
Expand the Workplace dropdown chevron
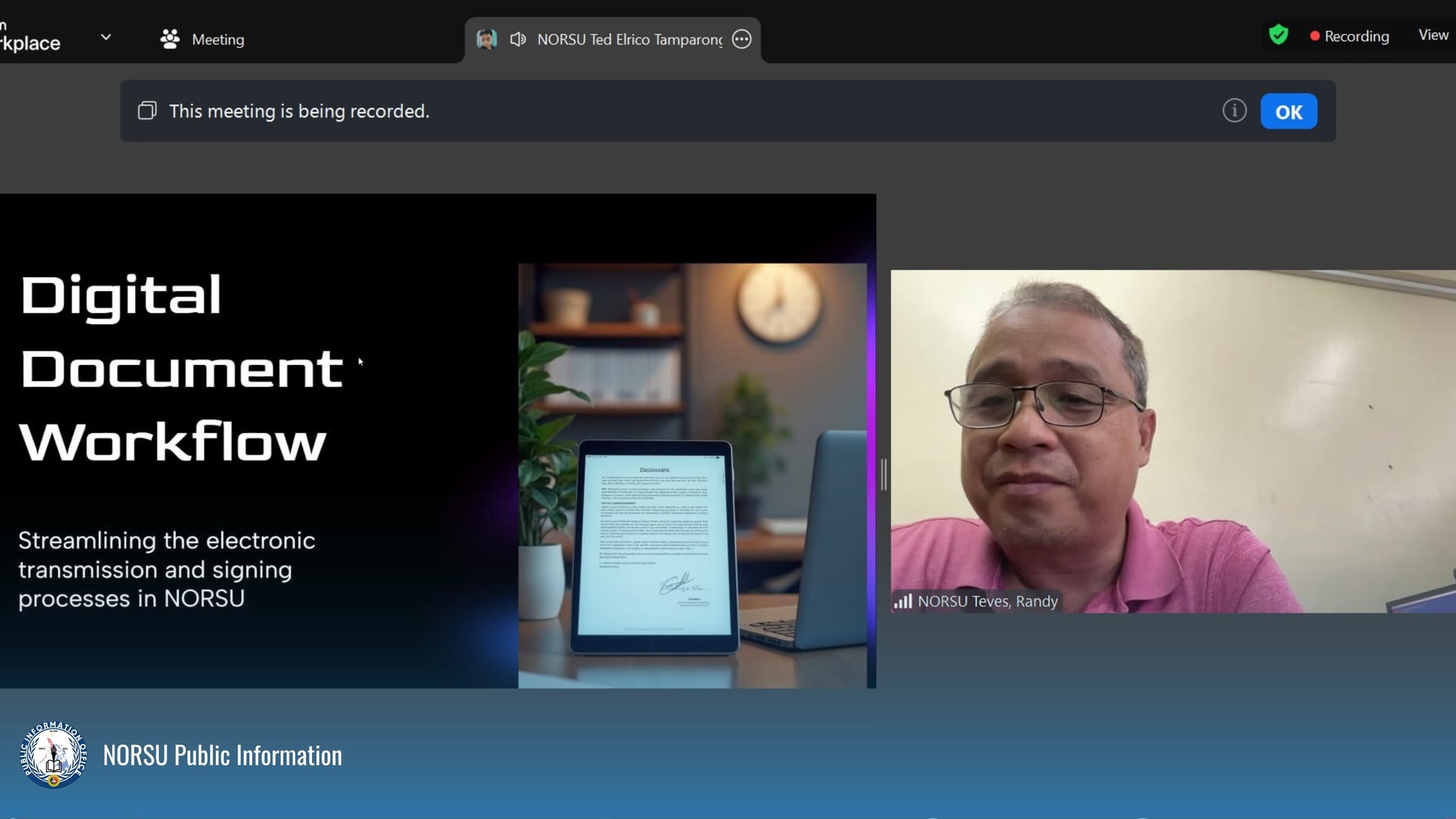point(106,37)
